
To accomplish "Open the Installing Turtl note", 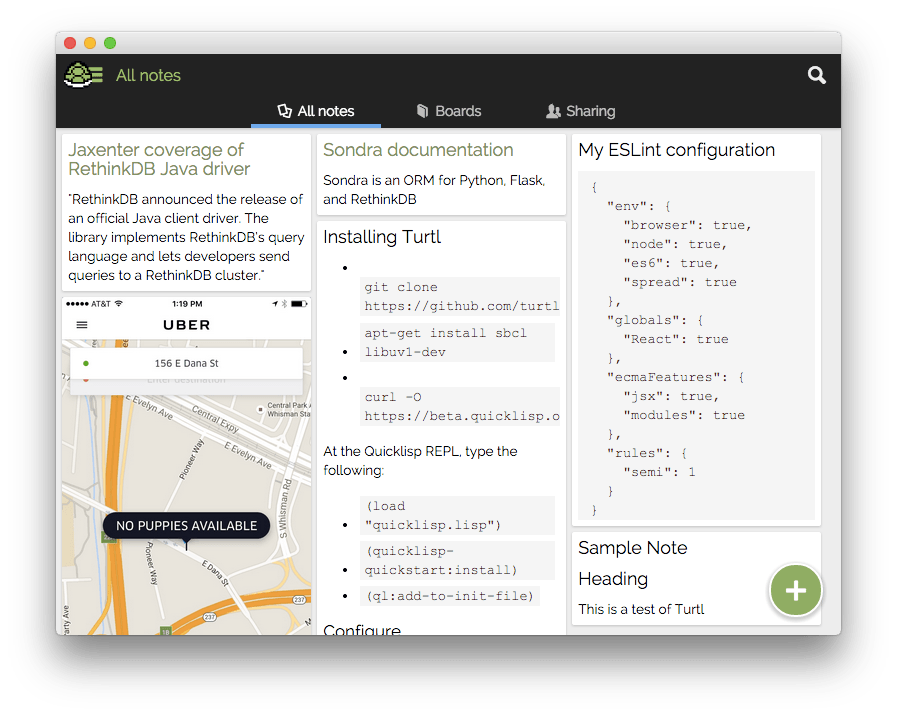I will [x=382, y=237].
